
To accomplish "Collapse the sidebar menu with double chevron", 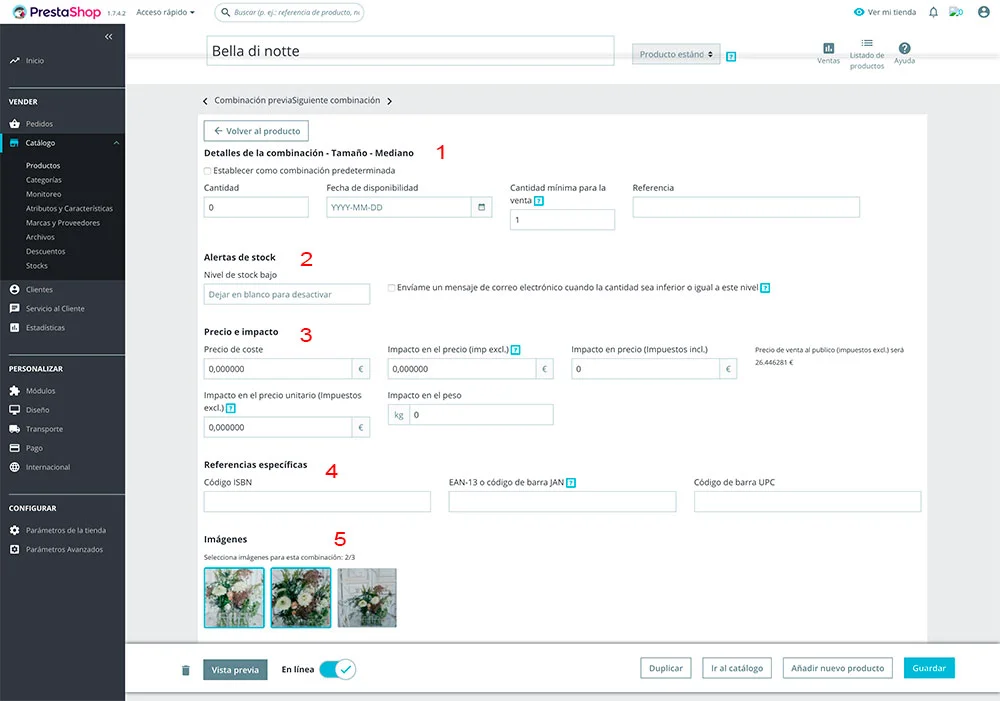I will (x=108, y=36).
